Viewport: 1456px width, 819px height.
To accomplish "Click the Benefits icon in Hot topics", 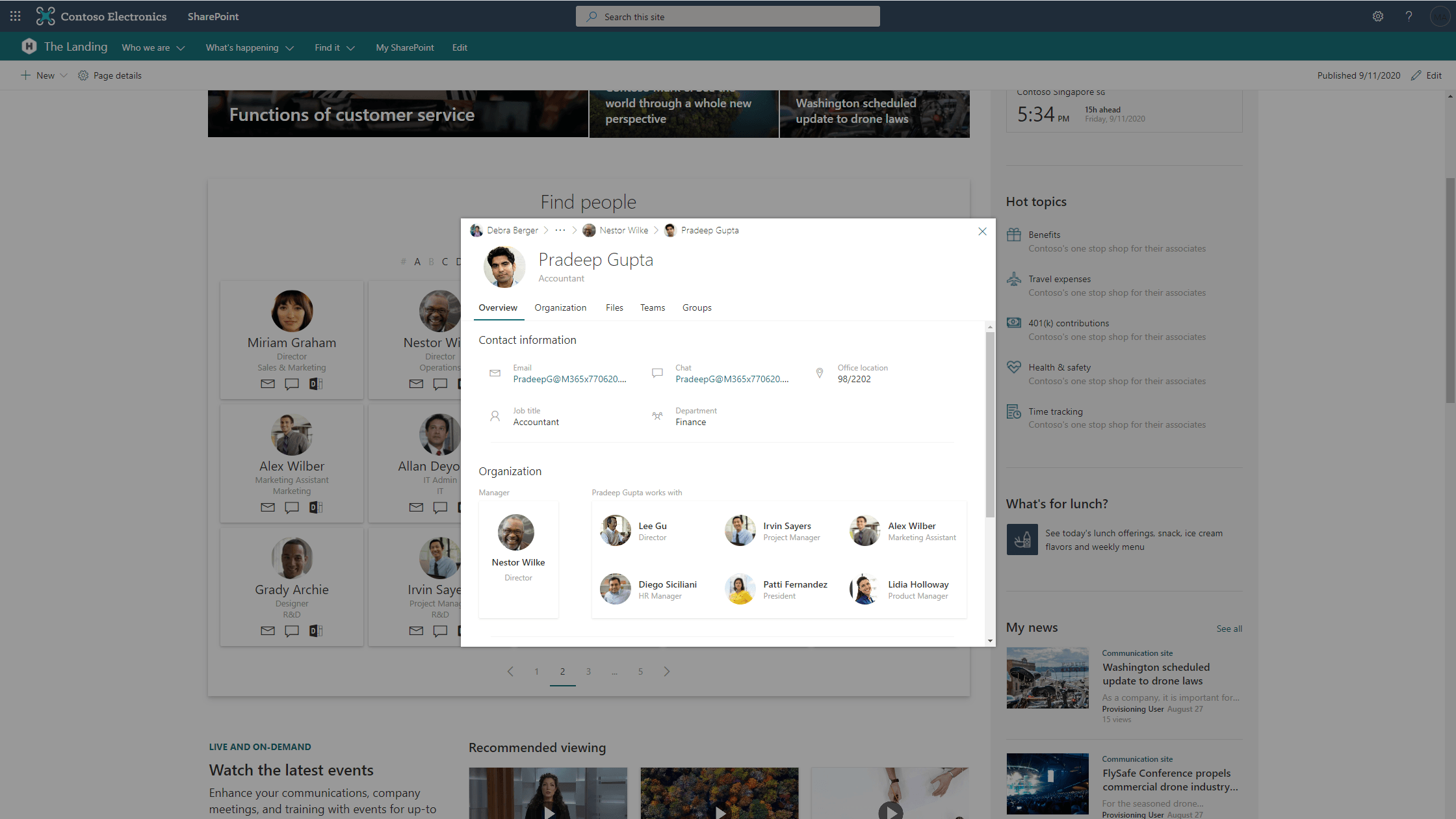I will pyautogui.click(x=1014, y=235).
